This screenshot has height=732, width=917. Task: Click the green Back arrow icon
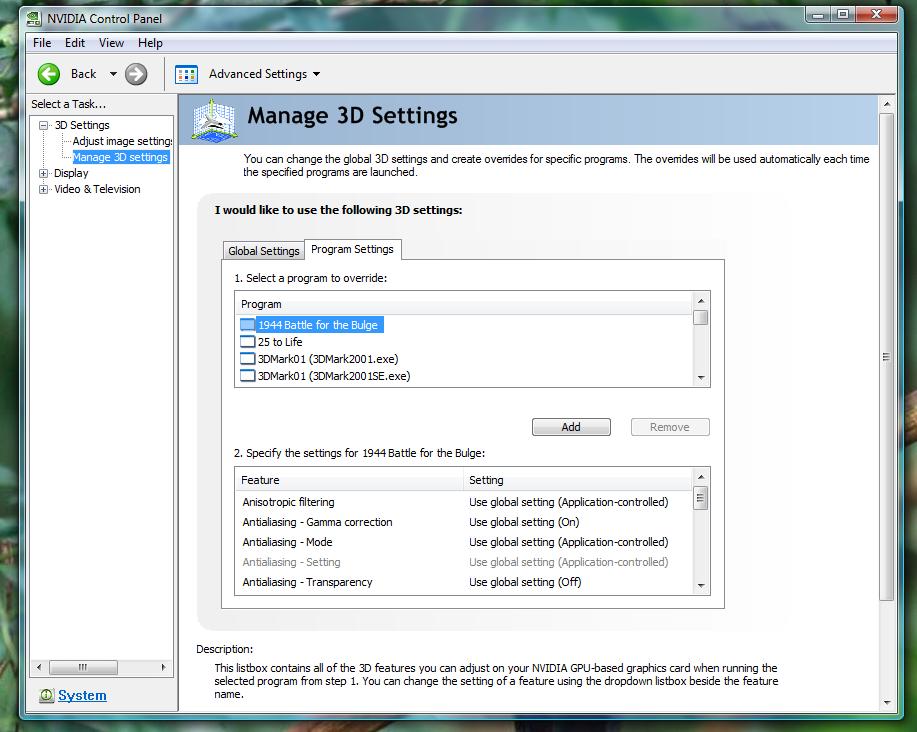point(49,74)
